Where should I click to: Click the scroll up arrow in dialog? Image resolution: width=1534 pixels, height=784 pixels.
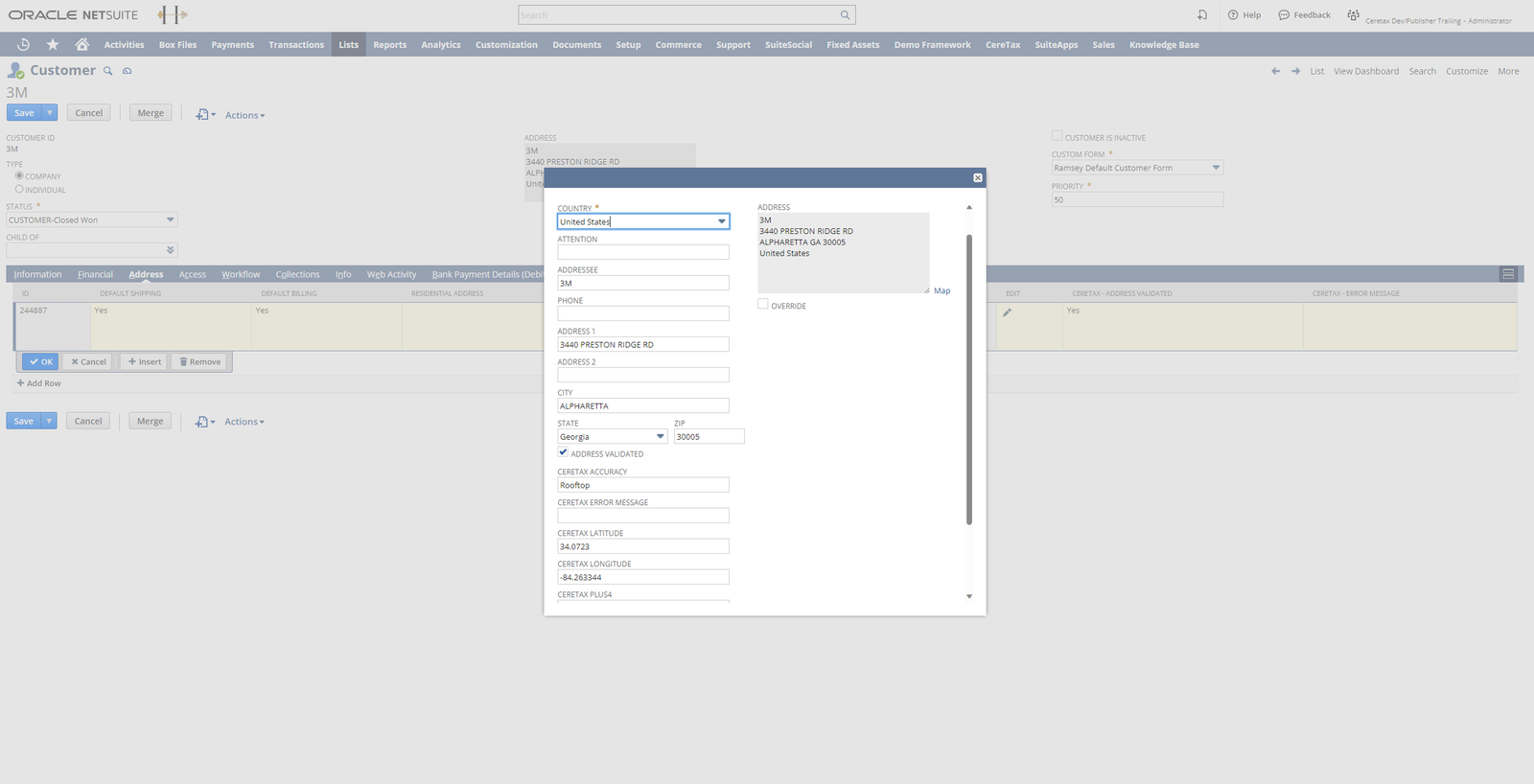(969, 207)
